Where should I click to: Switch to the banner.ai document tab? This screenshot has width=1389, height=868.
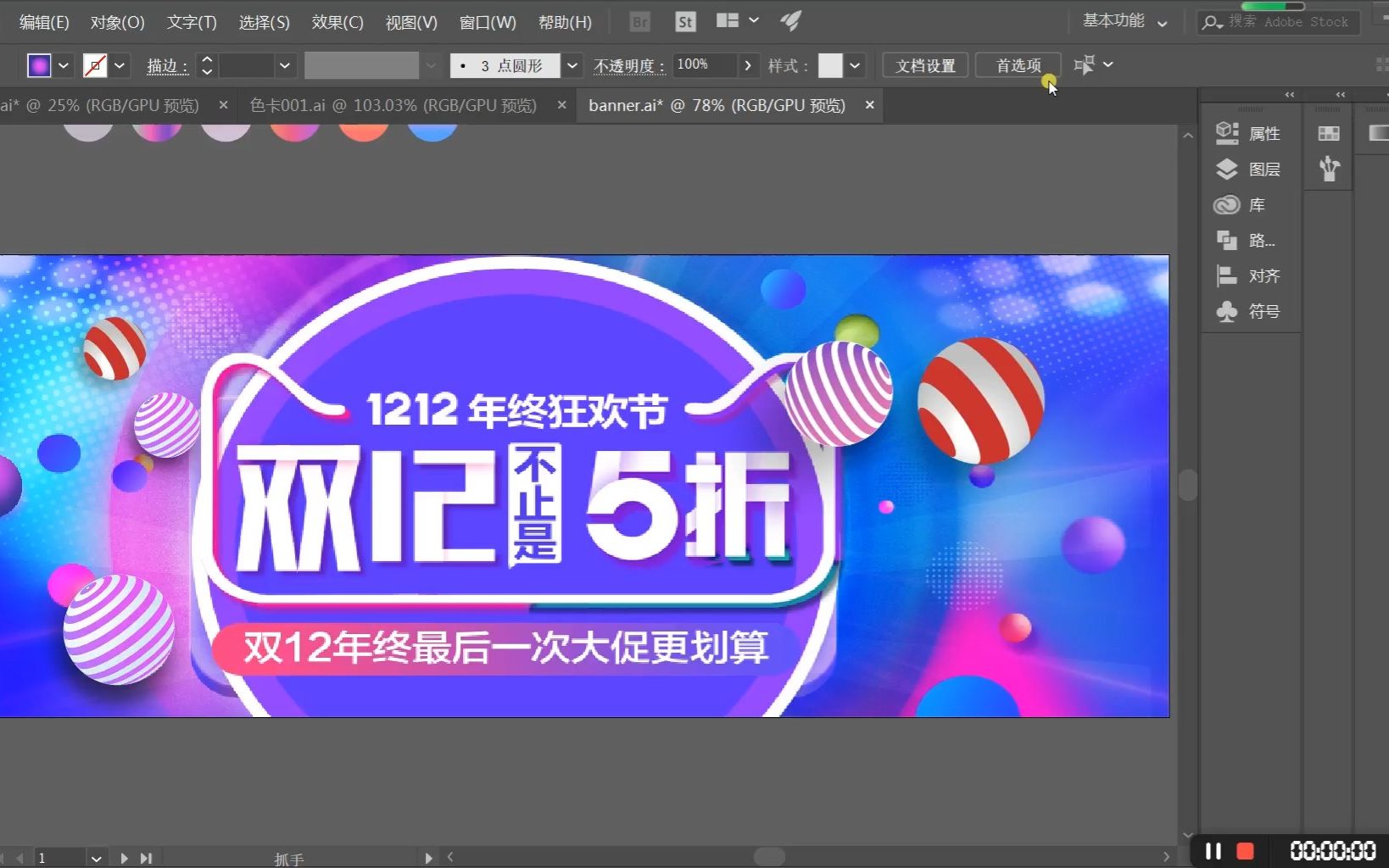click(717, 105)
